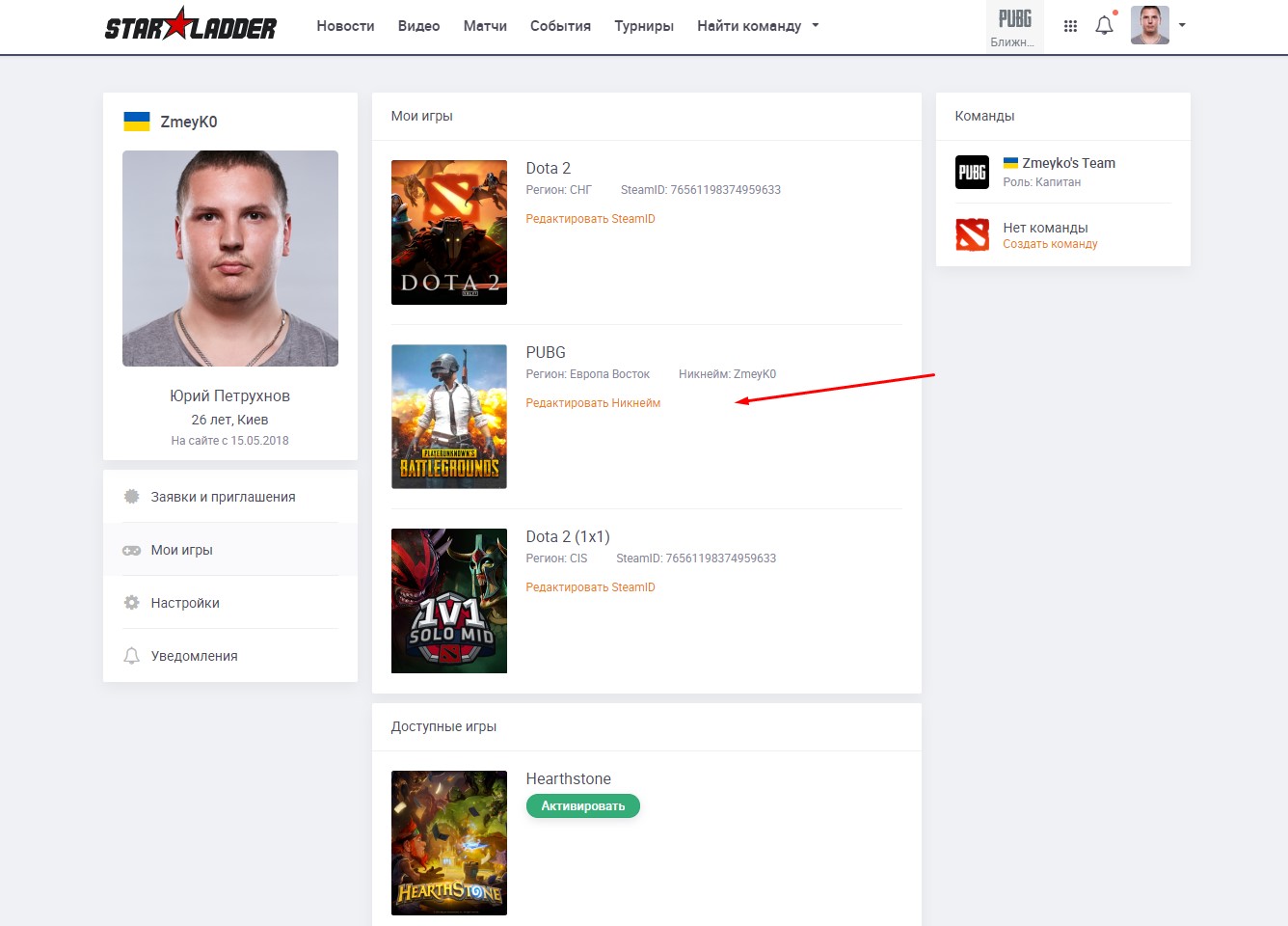Expand the Найти команду dropdown
Viewport: 1288px width, 926px height.
tap(758, 26)
